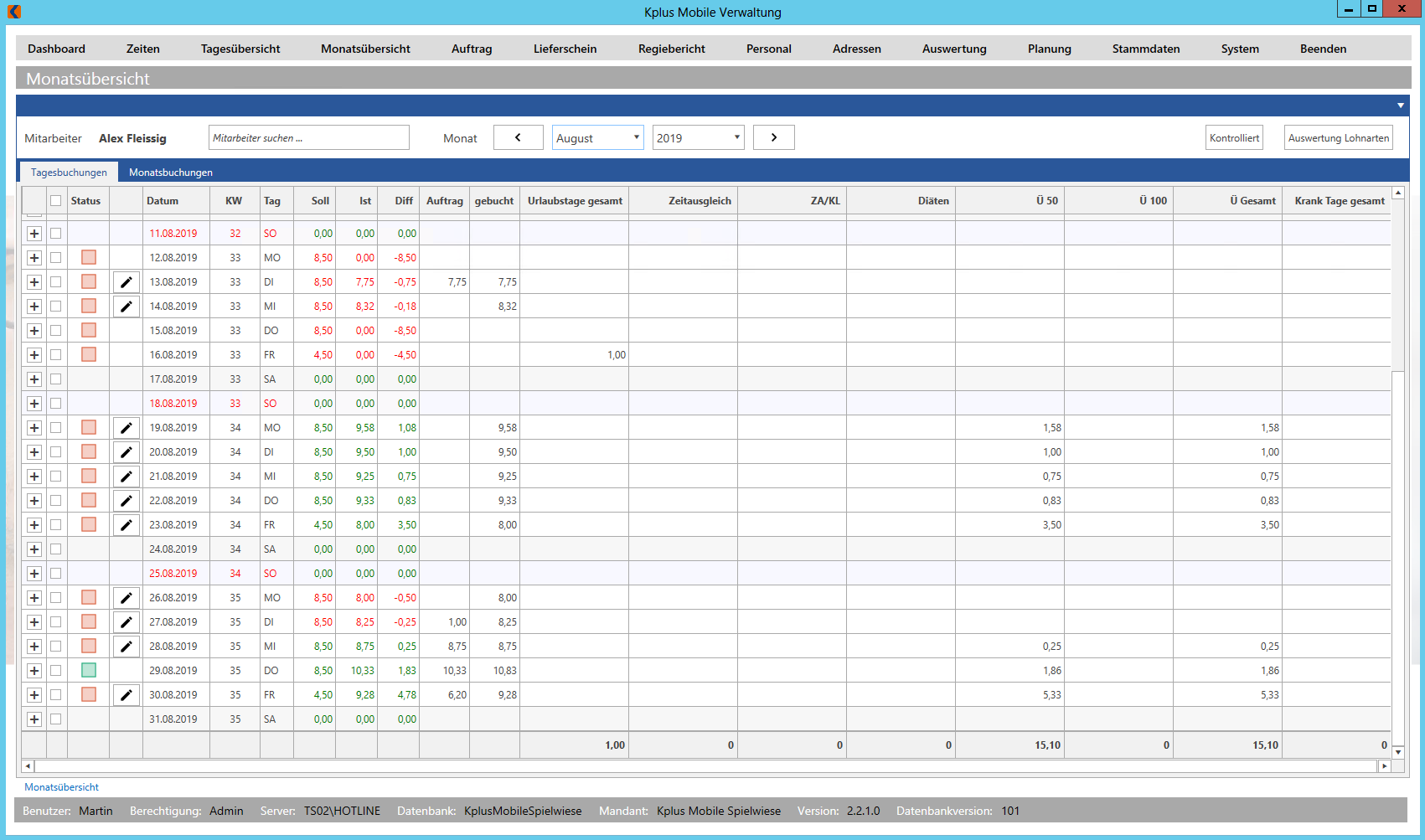Image resolution: width=1425 pixels, height=840 pixels.
Task: Toggle the select-all checkbox in table header
Action: 56,201
